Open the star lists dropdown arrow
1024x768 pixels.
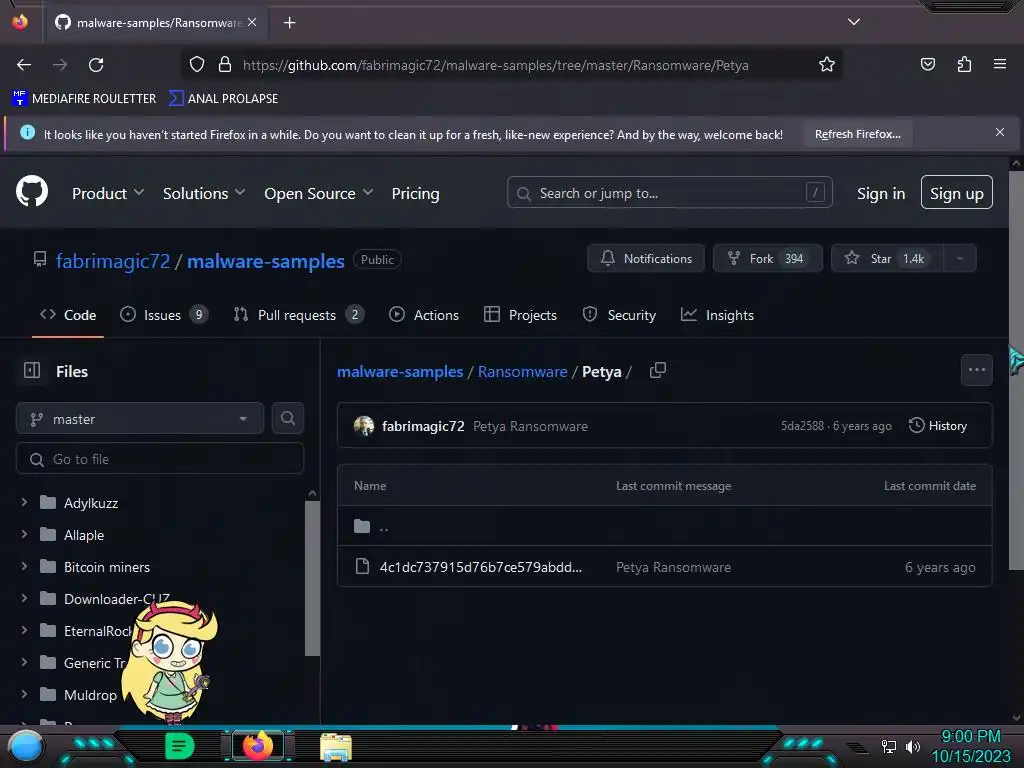click(960, 259)
